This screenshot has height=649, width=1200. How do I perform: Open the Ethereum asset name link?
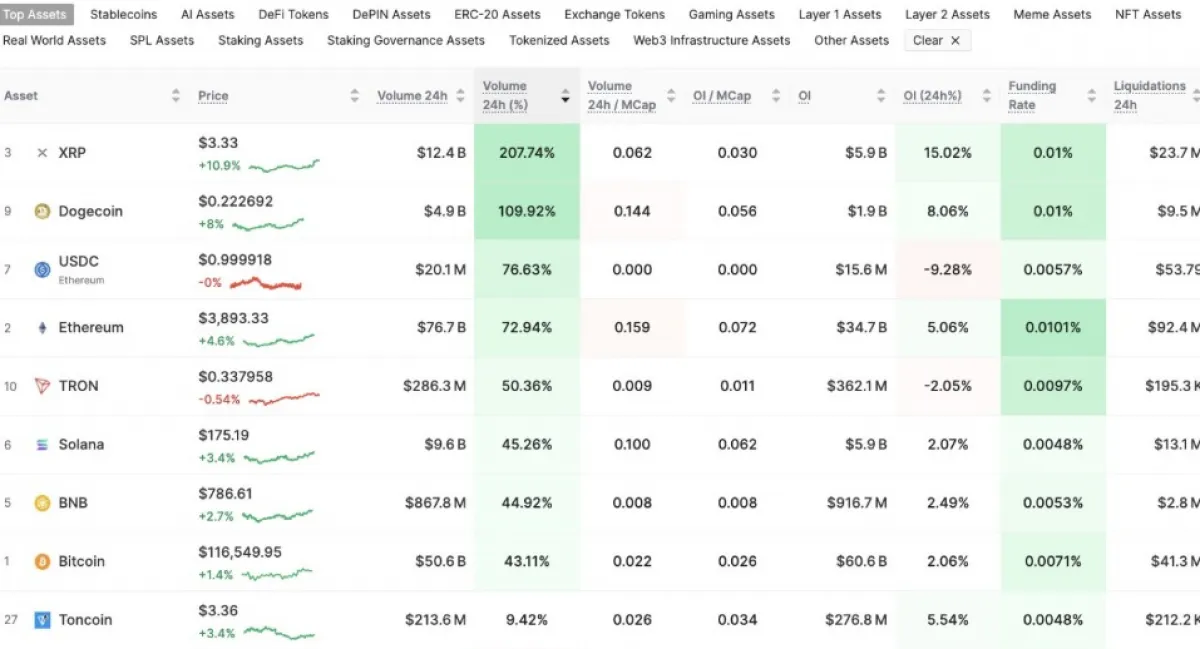(91, 328)
